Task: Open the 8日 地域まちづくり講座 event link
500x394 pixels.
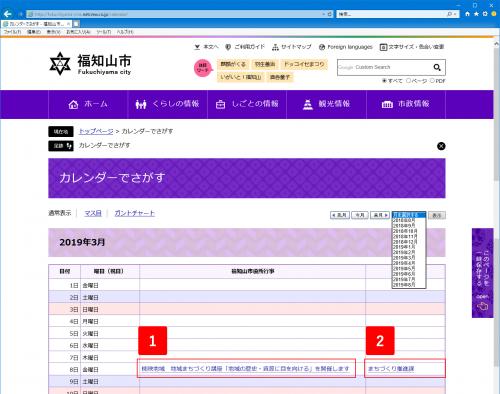Action: coord(245,369)
